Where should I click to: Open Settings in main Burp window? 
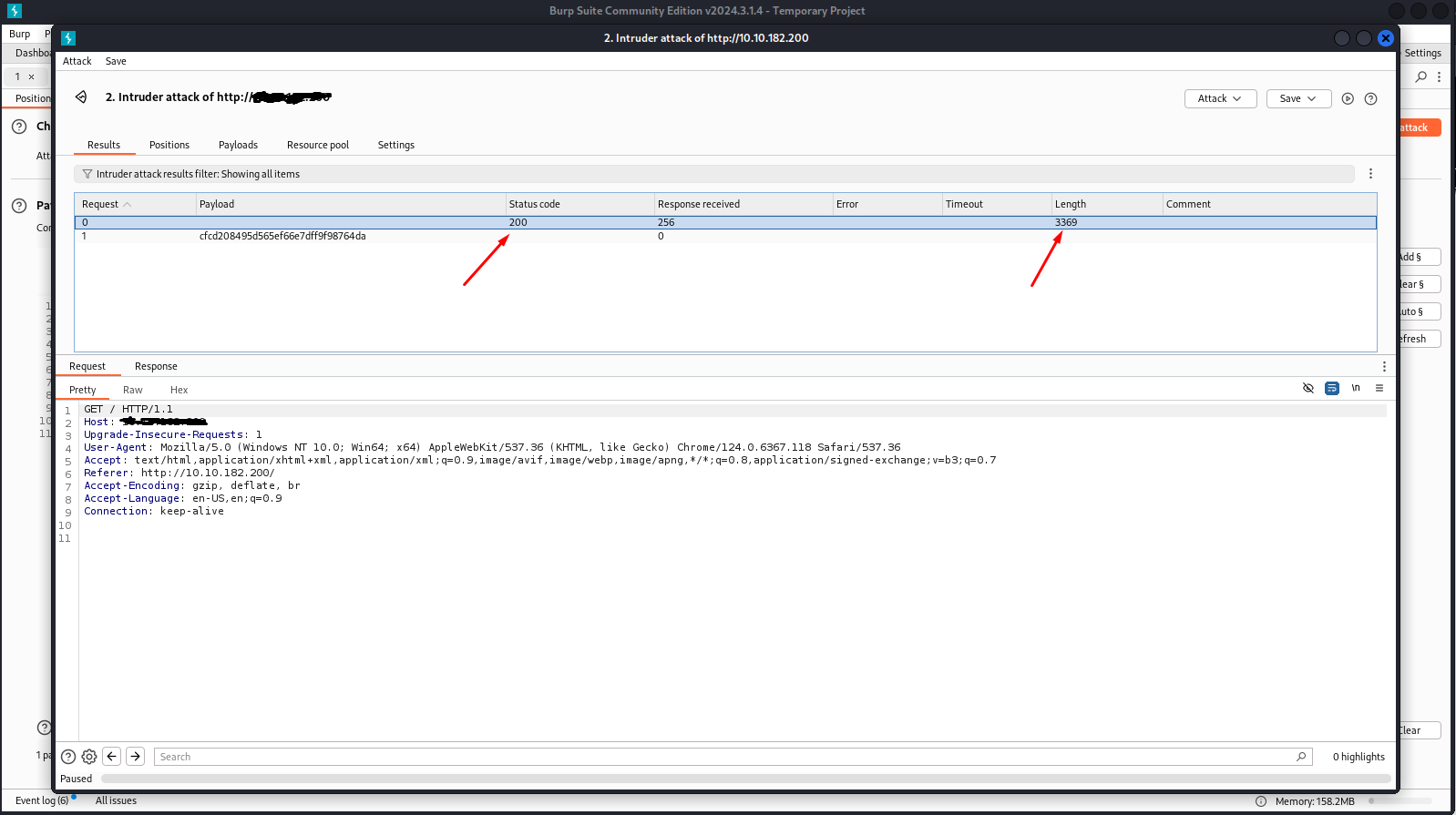coord(1422,53)
